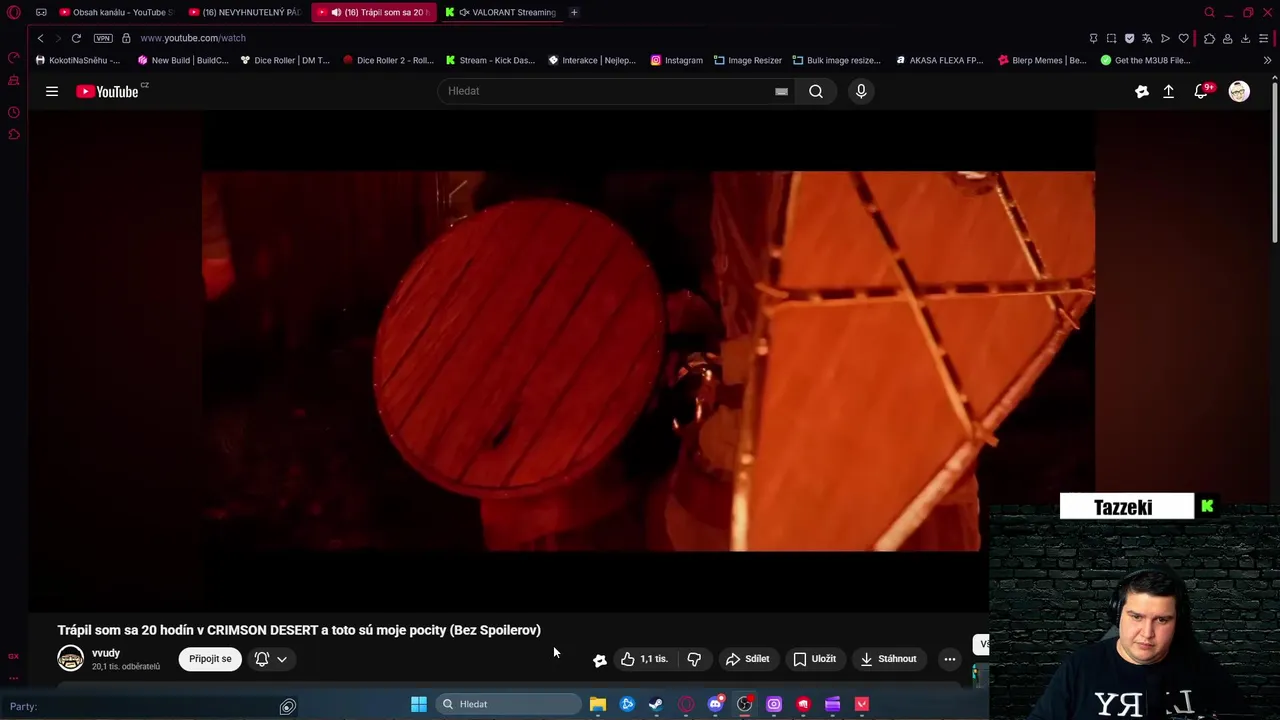Open the Opera GX main menu logo
Viewport: 1280px width, 720px height.
coord(14,12)
